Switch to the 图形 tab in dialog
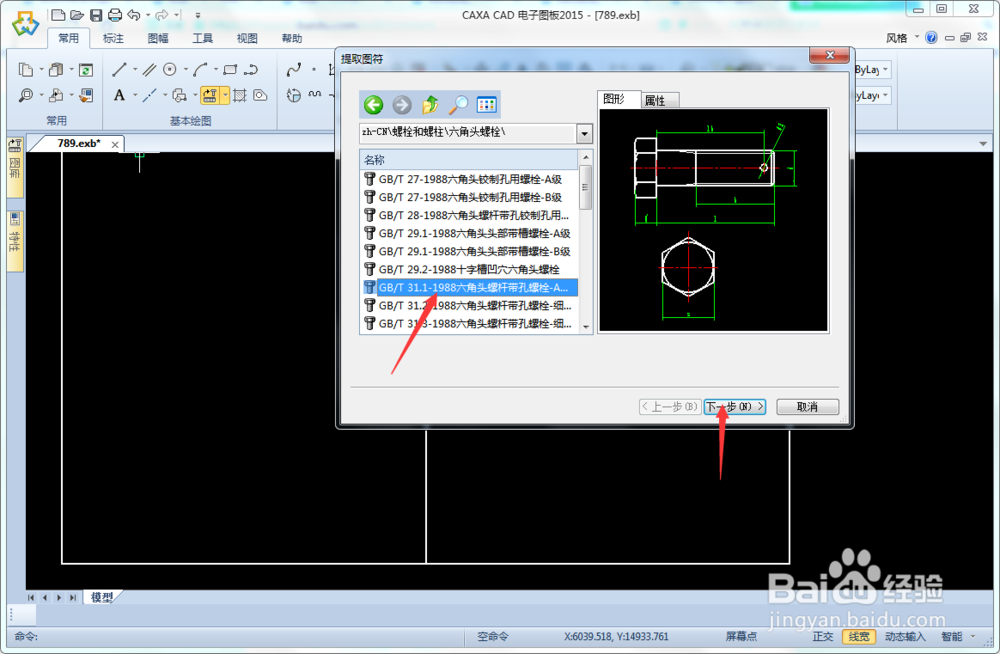1000x654 pixels. pyautogui.click(x=618, y=99)
